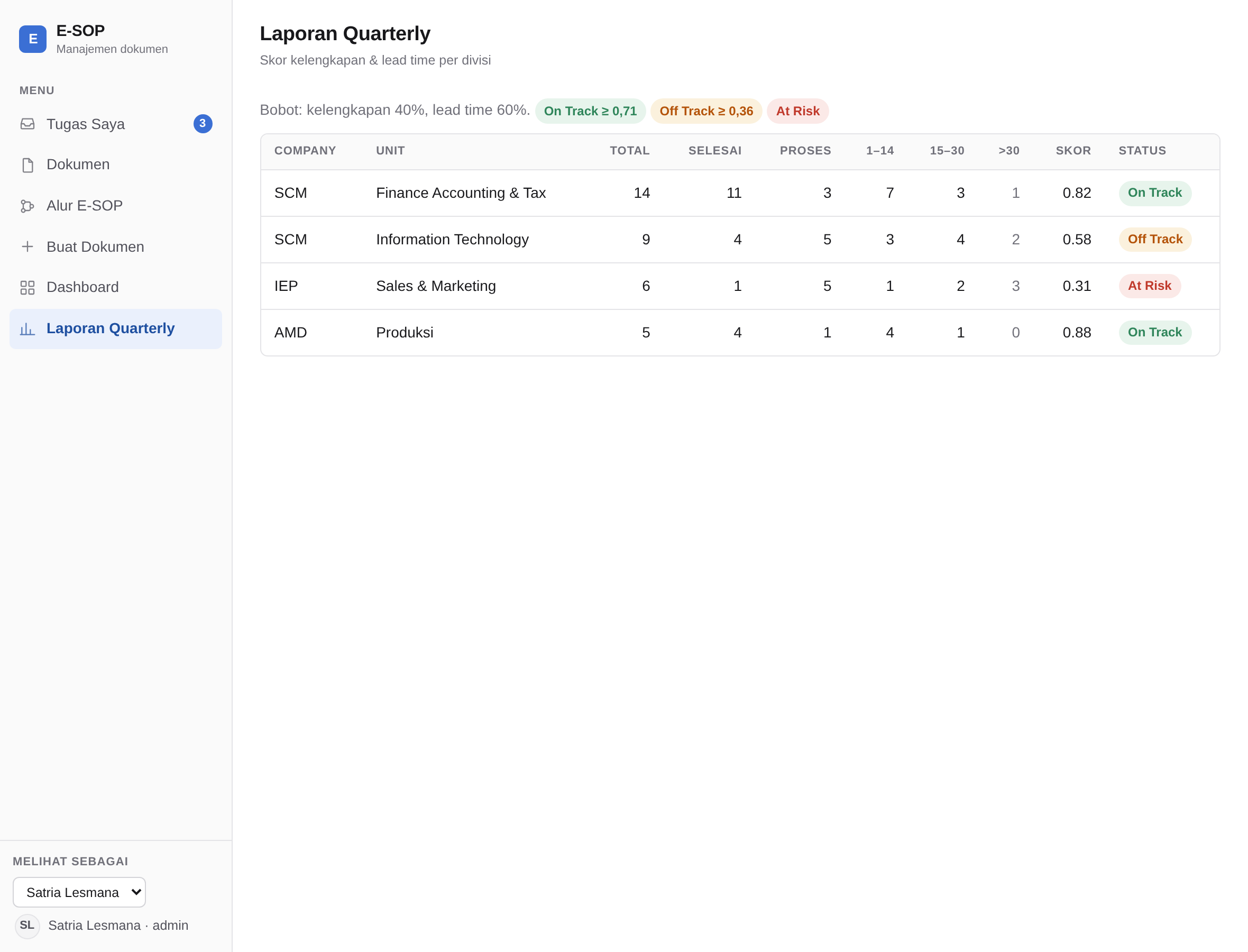
Task: Click the 0.31 score value
Action: click(1076, 286)
